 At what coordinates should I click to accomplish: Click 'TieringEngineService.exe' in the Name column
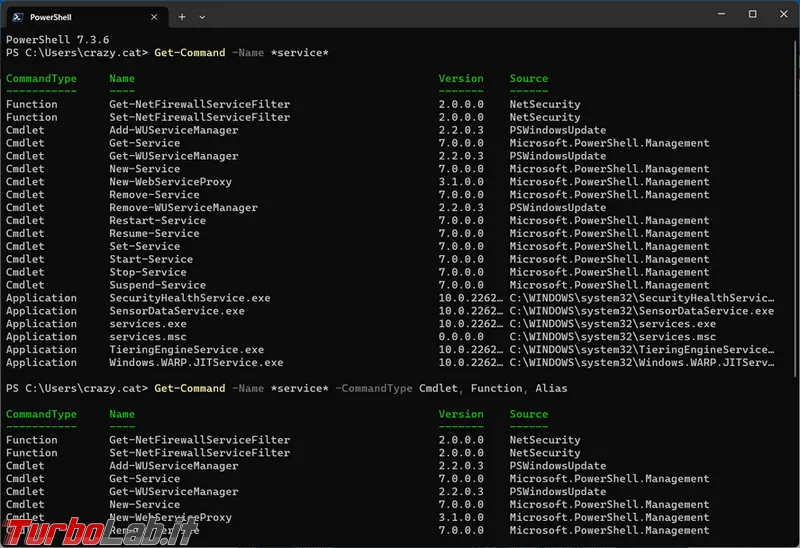(187, 350)
